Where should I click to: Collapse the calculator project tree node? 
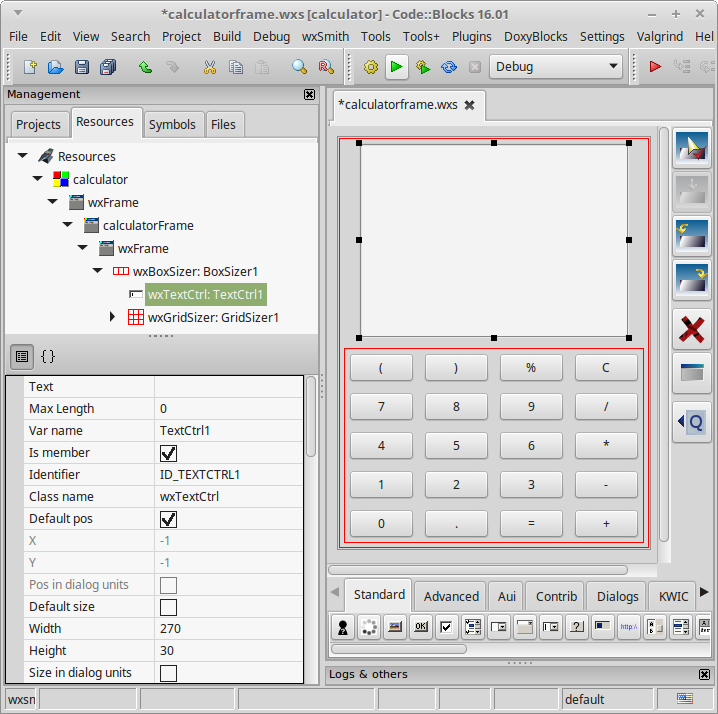pyautogui.click(x=38, y=179)
